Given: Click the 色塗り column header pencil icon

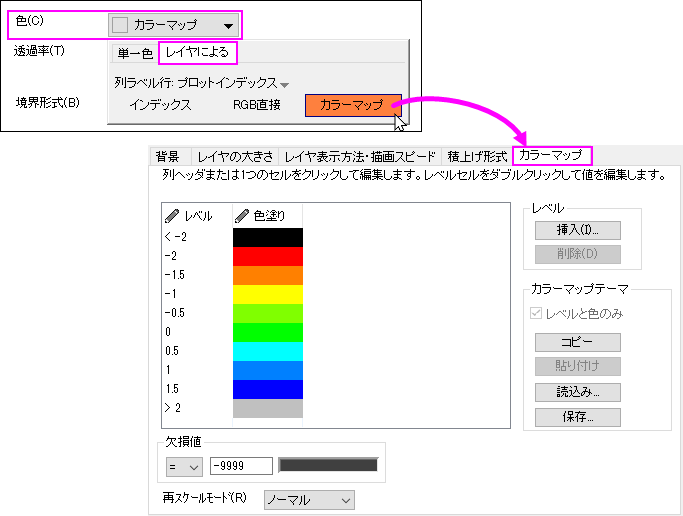Looking at the screenshot, I should coord(242,216).
